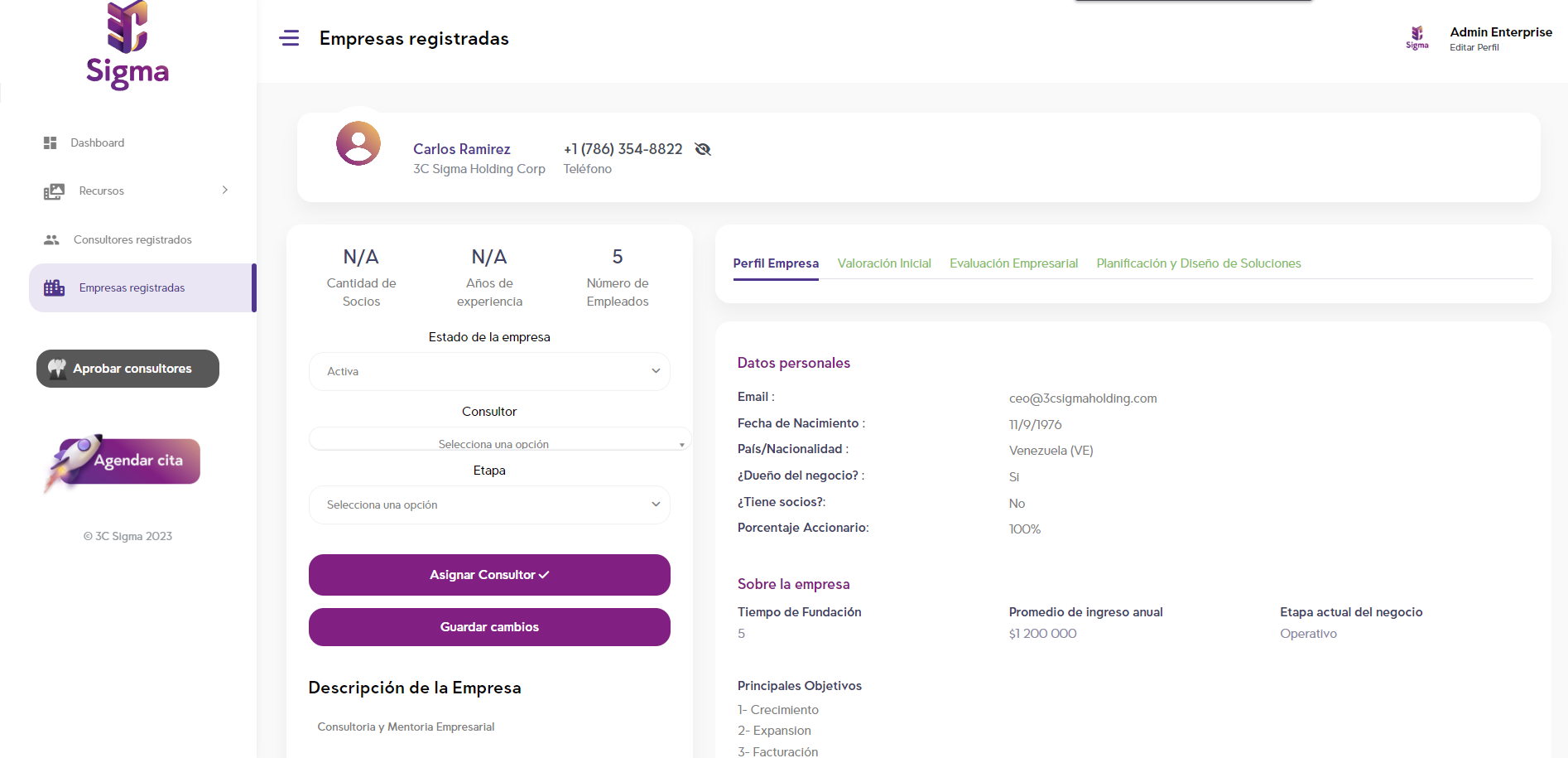Click the hamburger menu icon
Screen dimensions: 1568x758
coord(289,38)
